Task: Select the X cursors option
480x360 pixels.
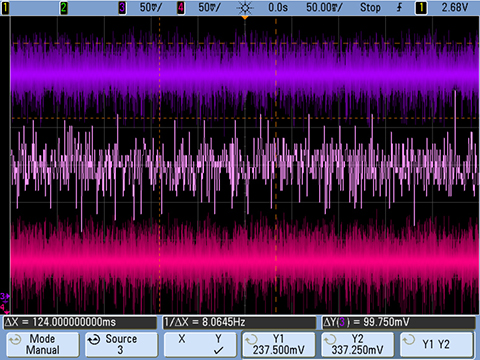Action: [x=182, y=339]
